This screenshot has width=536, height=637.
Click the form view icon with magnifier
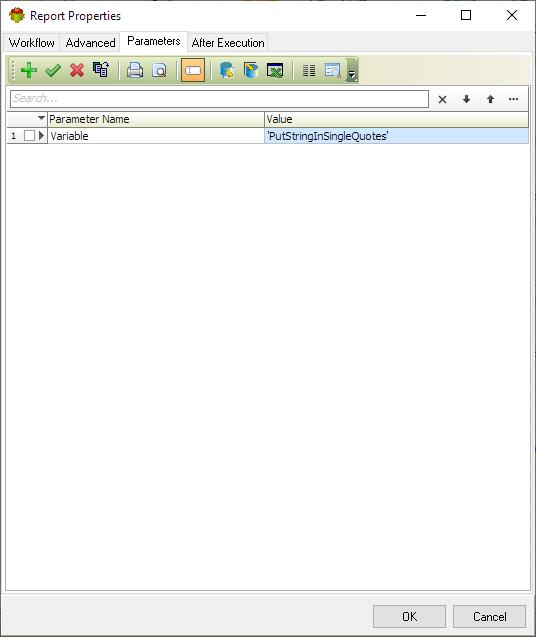pyautogui.click(x=332, y=70)
